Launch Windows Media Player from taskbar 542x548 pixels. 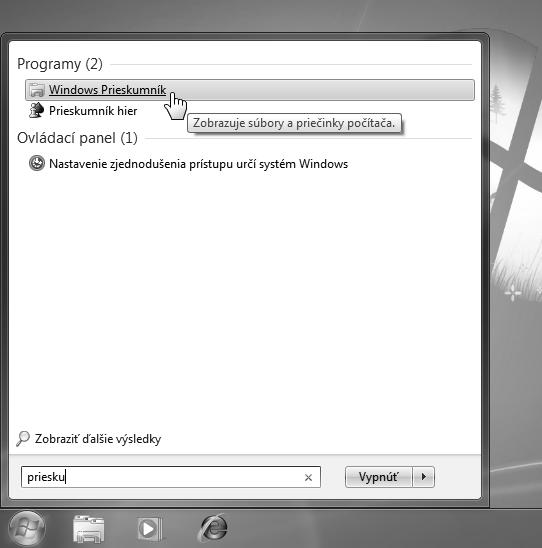tap(150, 529)
